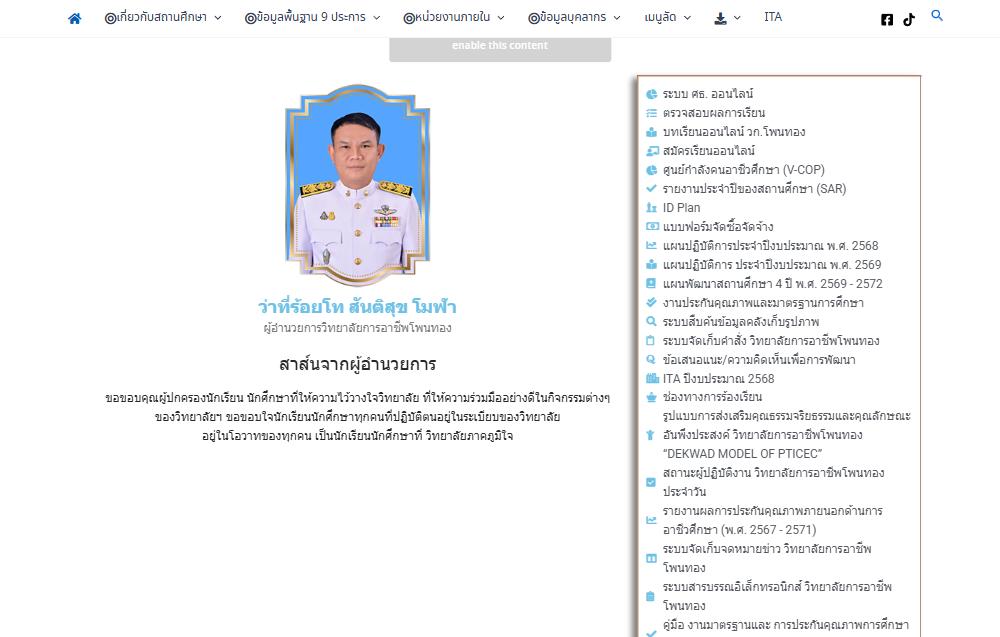Click clipboard icon beside ระบบจัดเก็บคำสั่ง

click(x=651, y=340)
